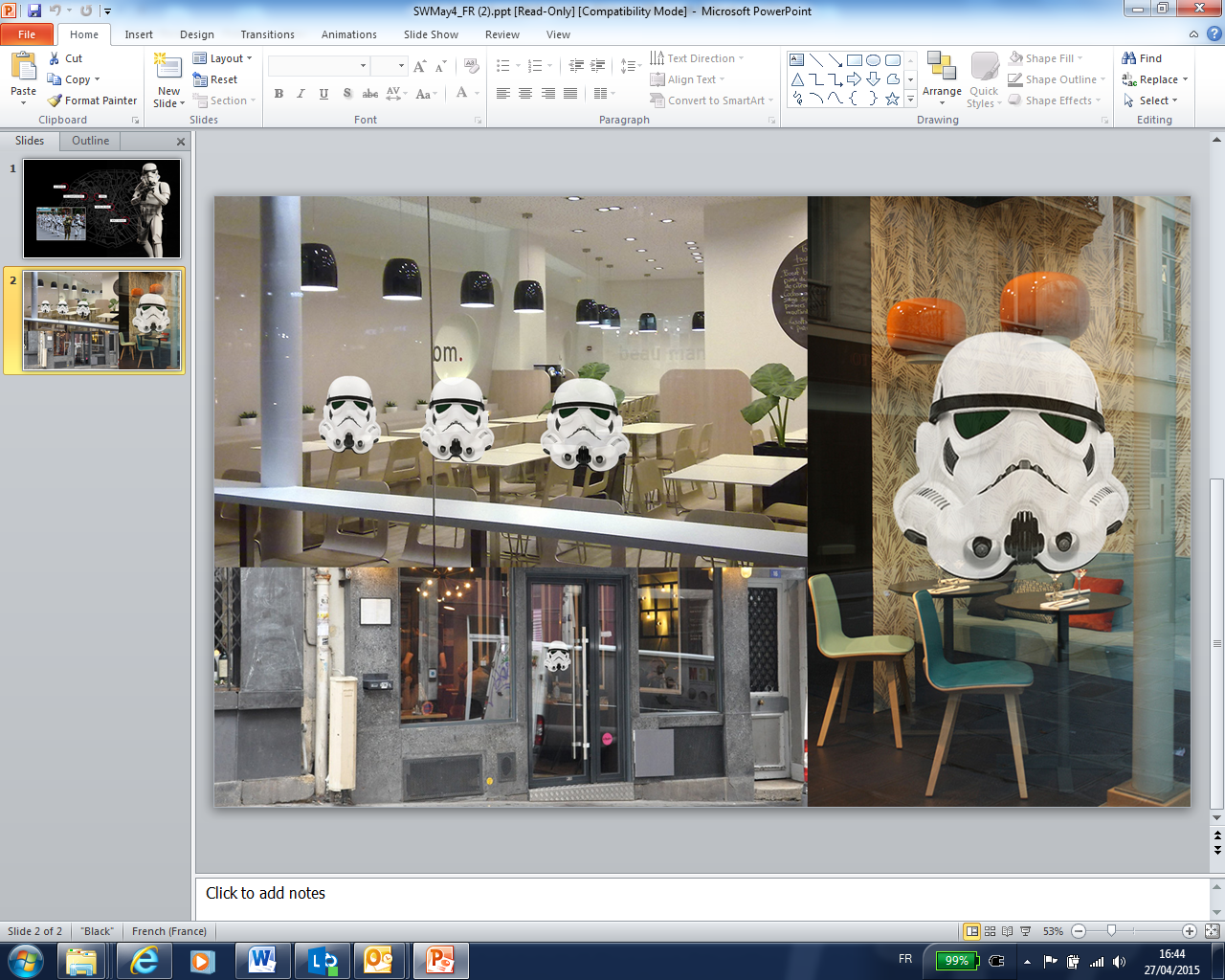Toggle Strikethrough formatting
Viewport: 1225px width, 980px height.
pos(369,93)
